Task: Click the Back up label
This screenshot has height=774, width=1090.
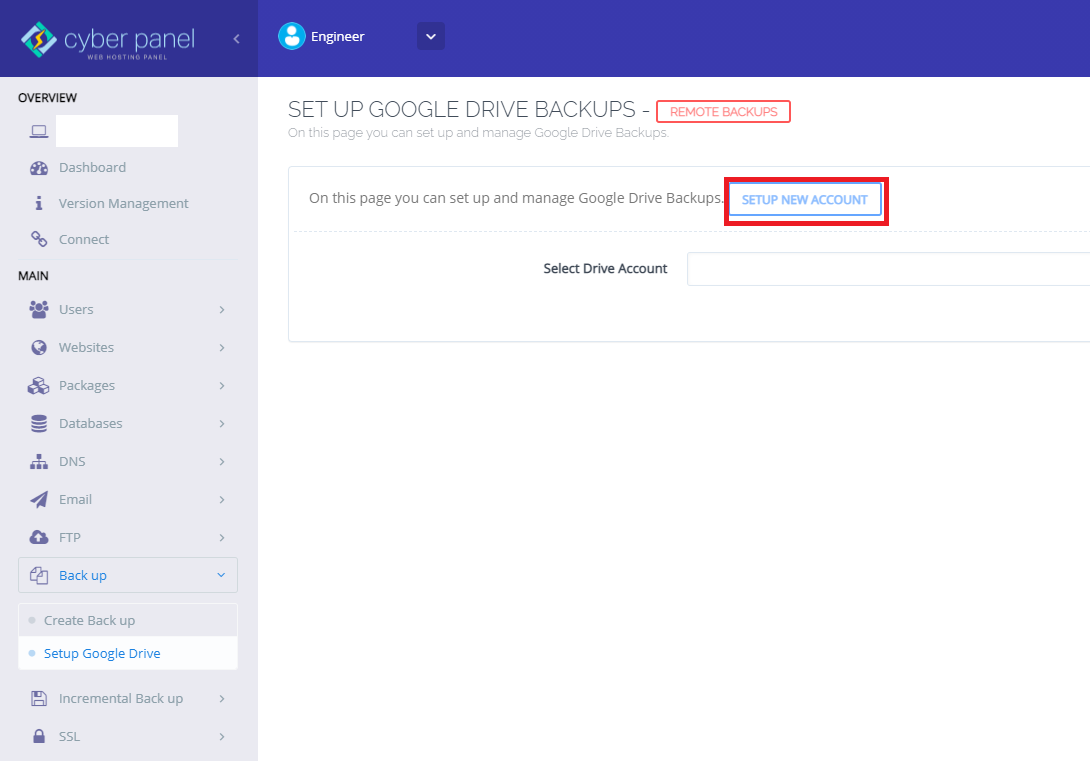Action: 83,576
